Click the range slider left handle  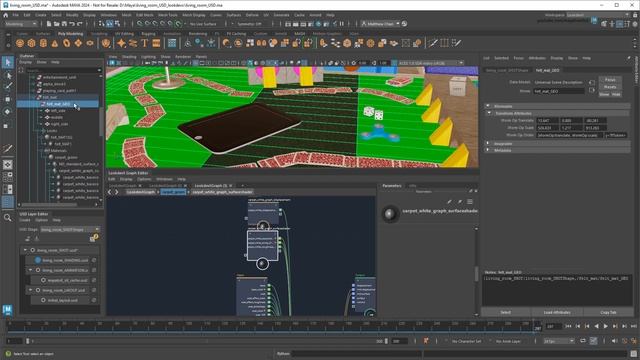28,341
